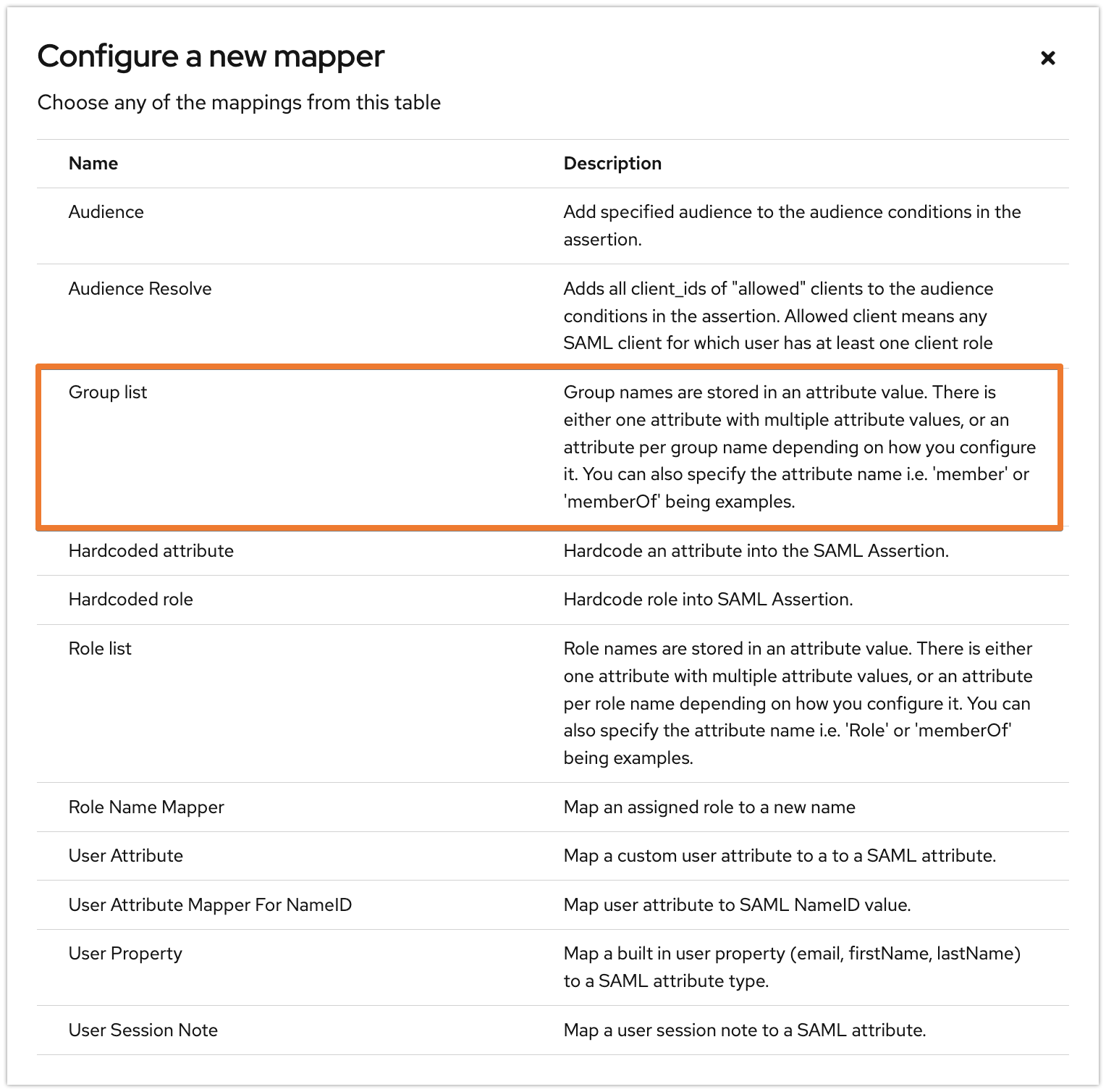Screen dimensions: 1106x1092
Task: Click the Group list mapper name text
Action: coord(107,392)
